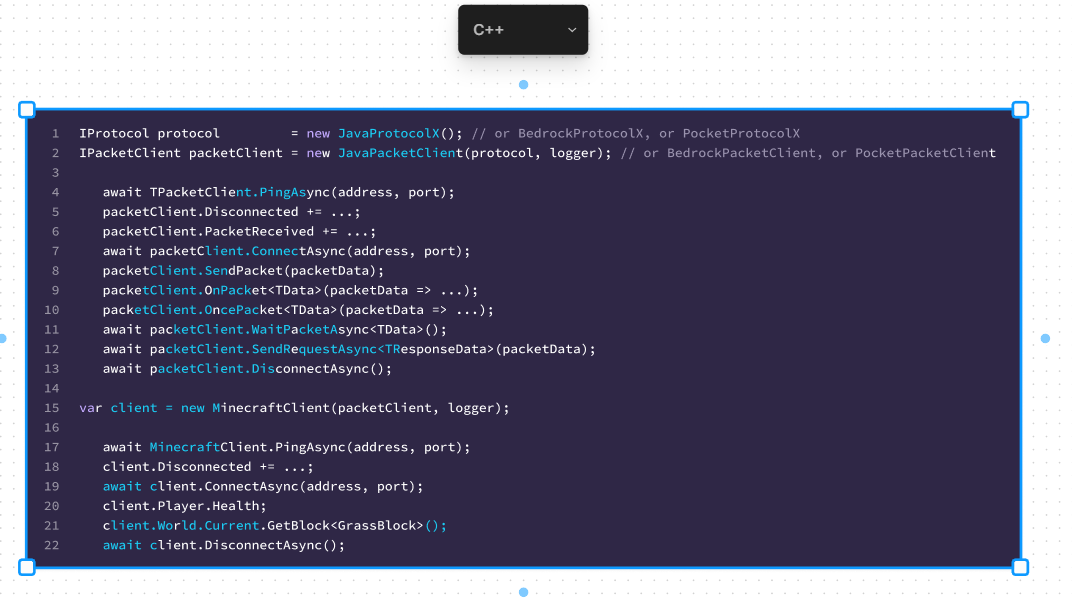Click line number 1 in the gutter
Image resolution: width=1072 pixels, height=601 pixels.
(55, 133)
